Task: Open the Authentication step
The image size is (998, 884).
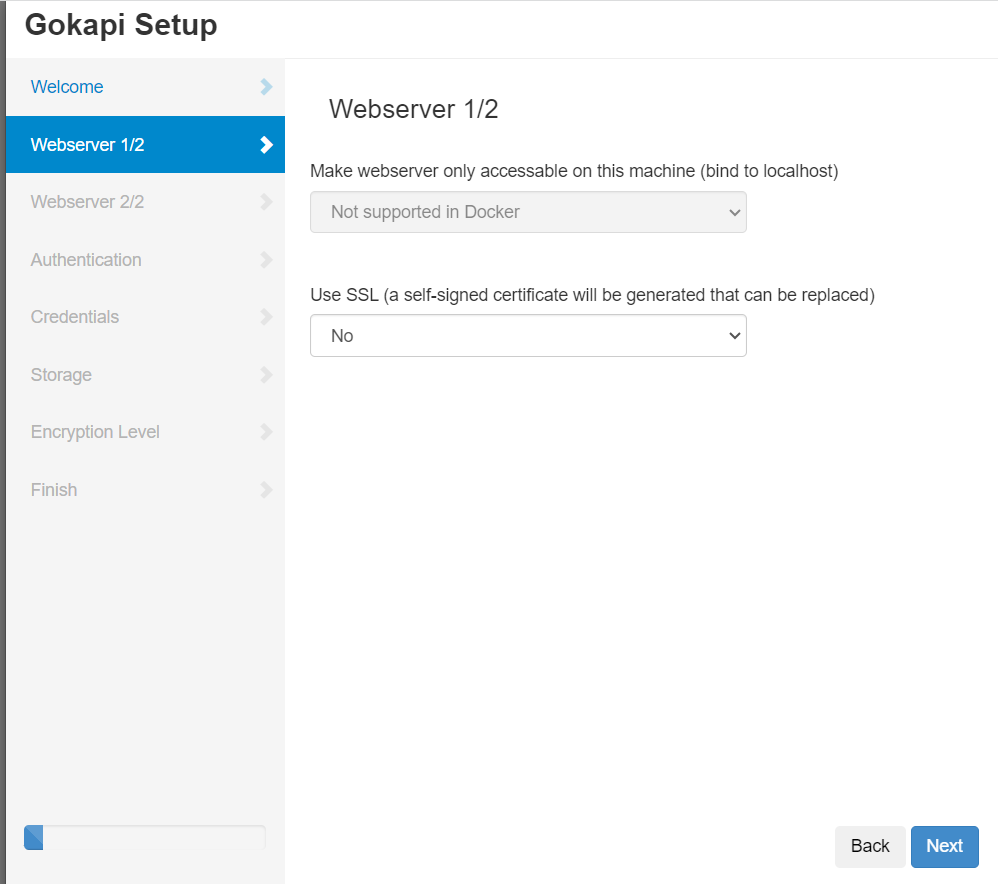Action: (x=145, y=260)
